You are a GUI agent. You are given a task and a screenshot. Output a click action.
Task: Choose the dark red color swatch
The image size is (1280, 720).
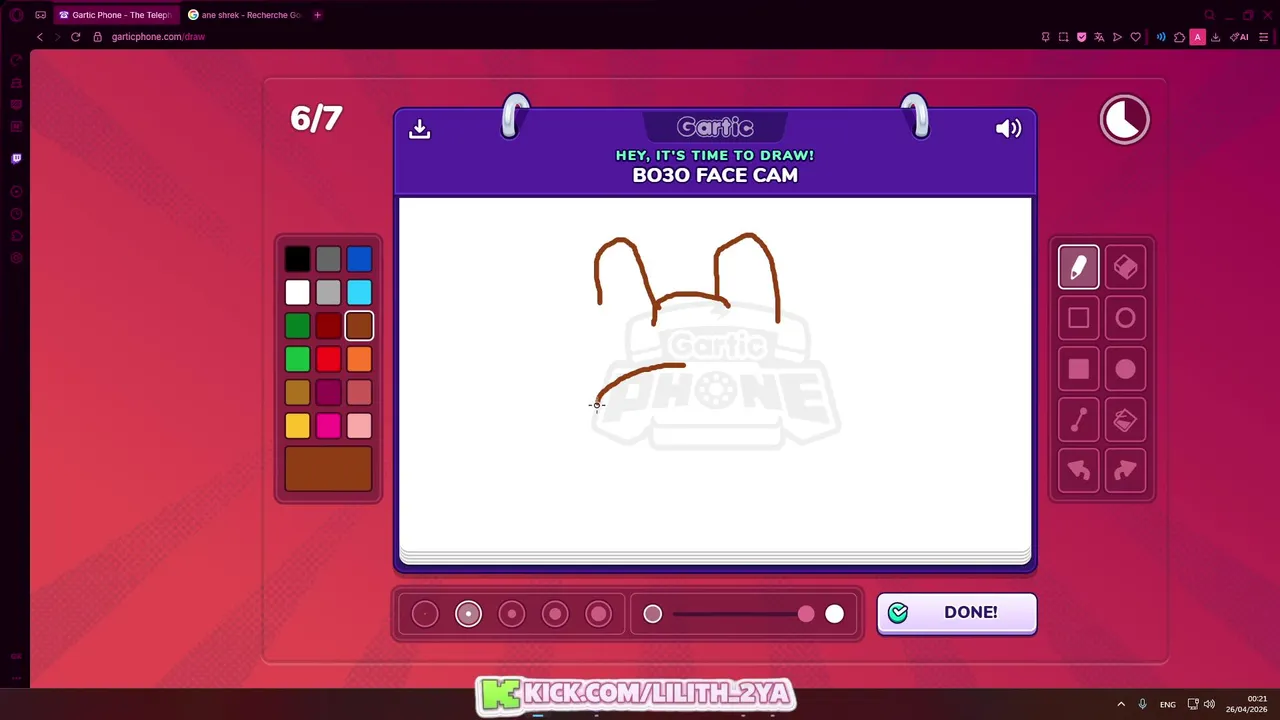[x=328, y=326]
